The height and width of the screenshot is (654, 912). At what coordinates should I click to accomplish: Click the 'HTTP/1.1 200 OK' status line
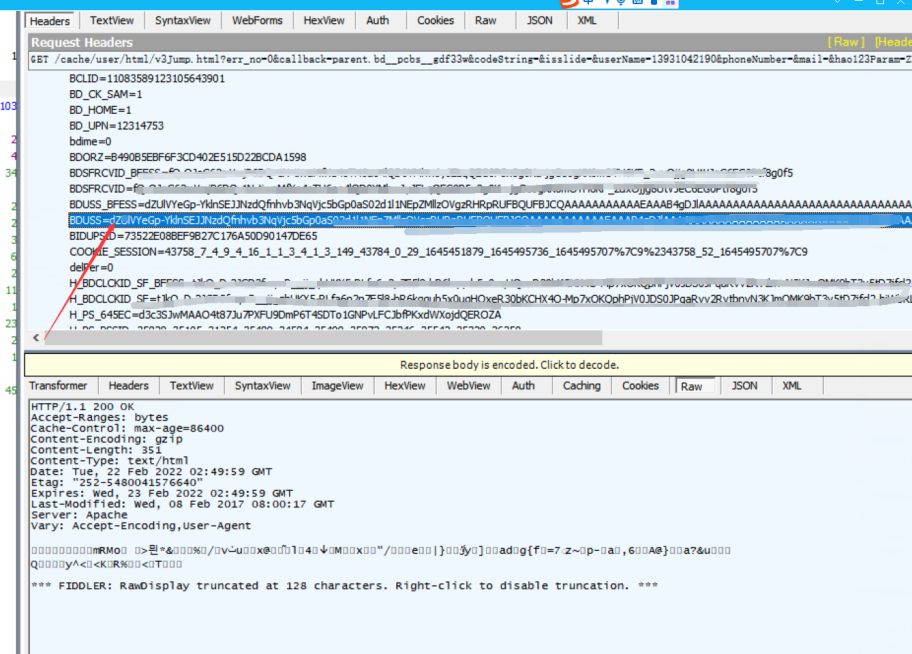click(83, 407)
